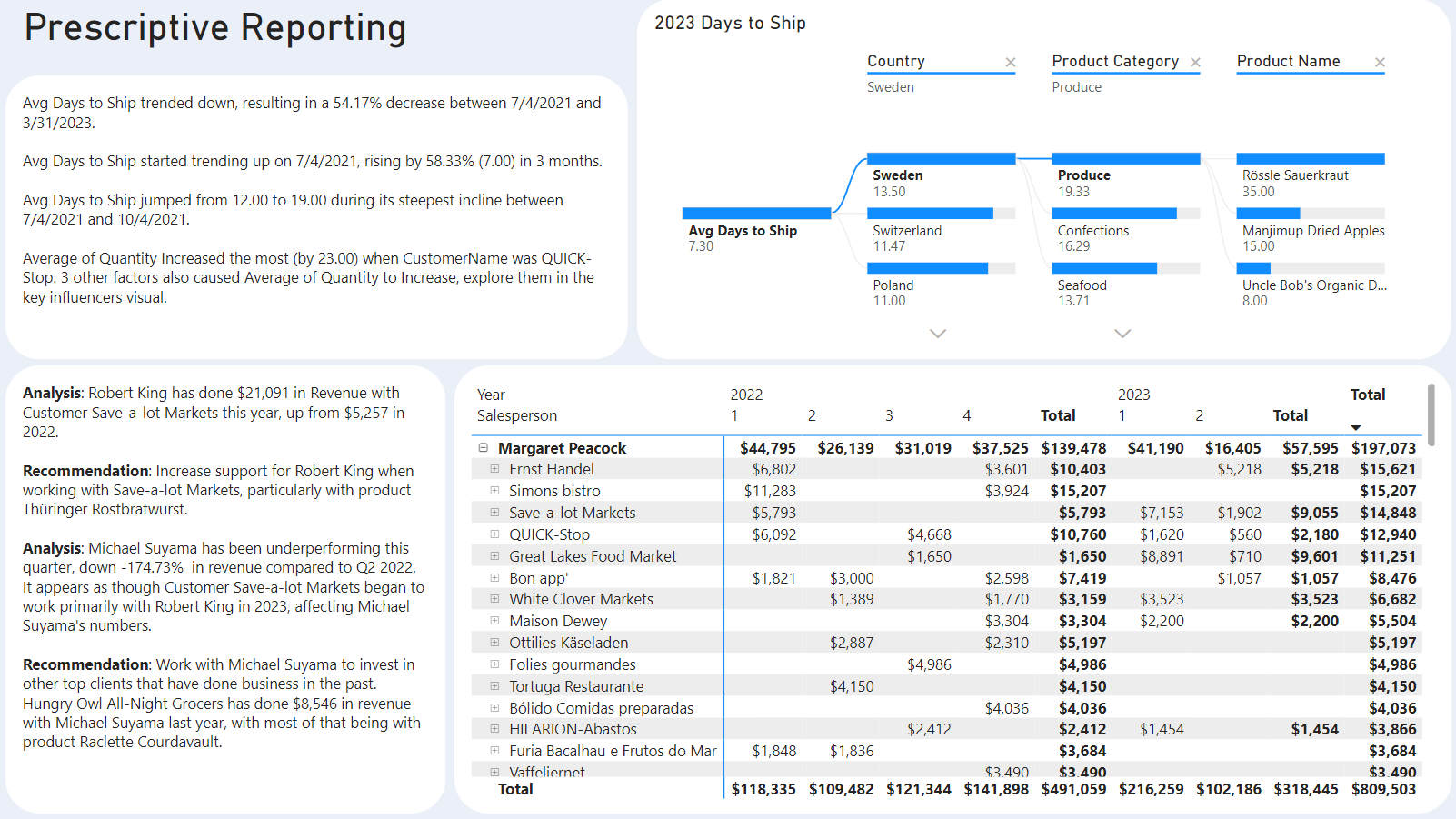Click the 2022 Total column header

(x=1058, y=415)
